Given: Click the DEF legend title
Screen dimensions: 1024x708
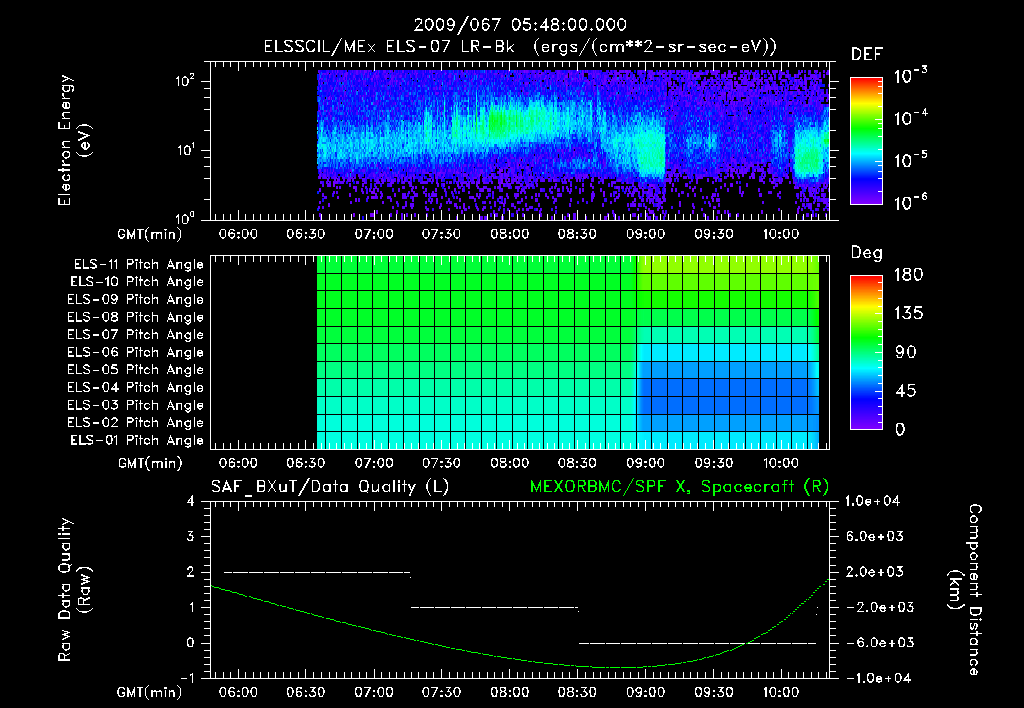Looking at the screenshot, I should pyautogui.click(x=867, y=55).
